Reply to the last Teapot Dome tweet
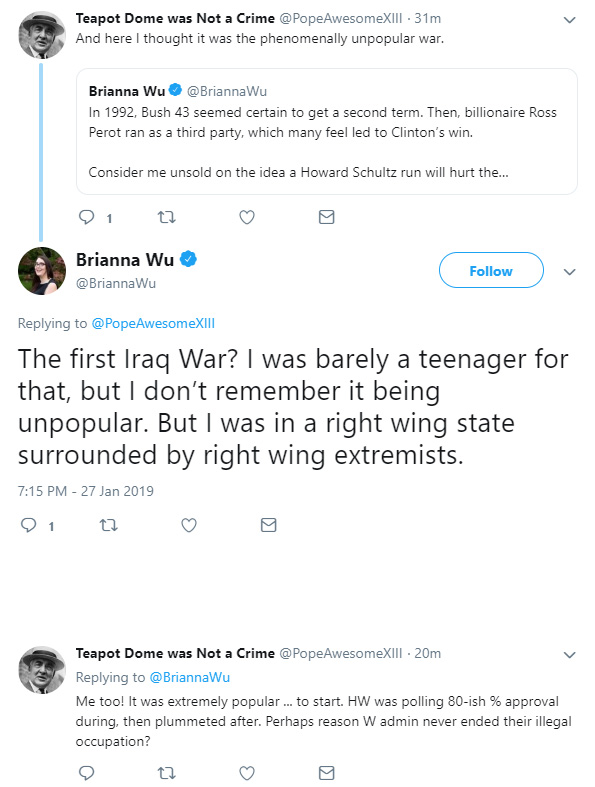Screen dimensions: 595x787 (87, 773)
